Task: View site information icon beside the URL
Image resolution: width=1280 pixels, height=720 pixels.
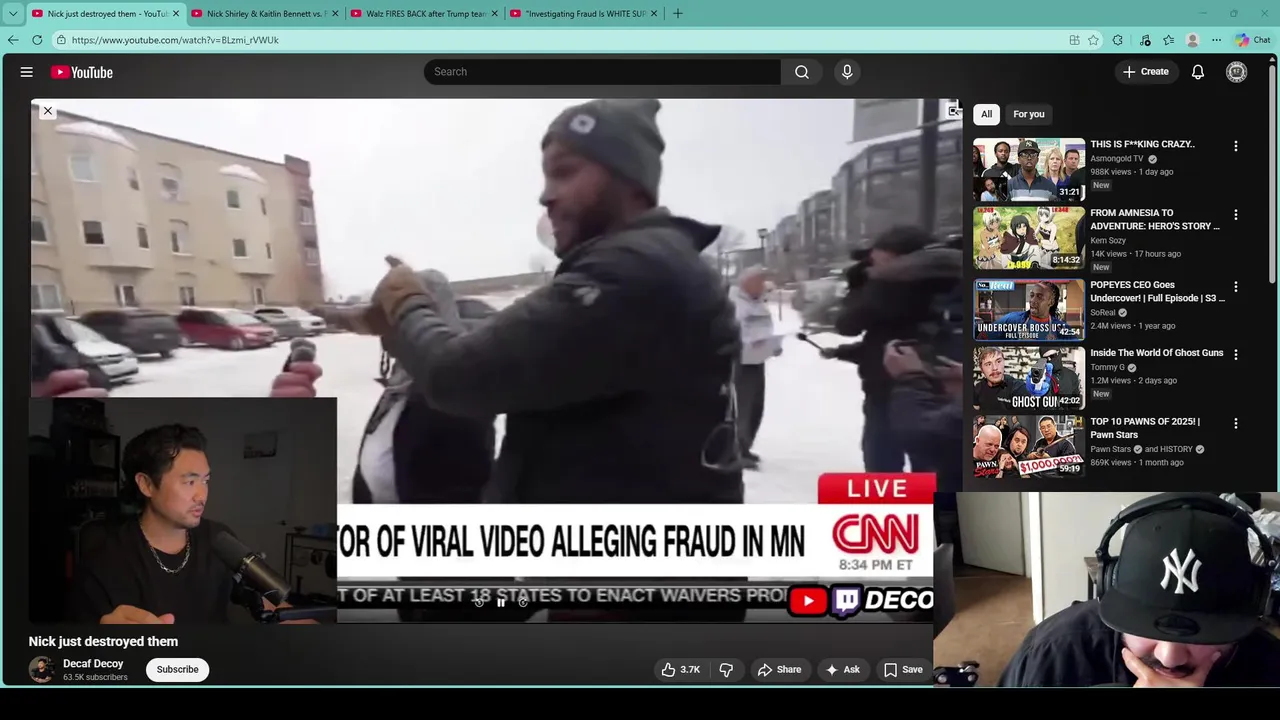Action: click(61, 40)
